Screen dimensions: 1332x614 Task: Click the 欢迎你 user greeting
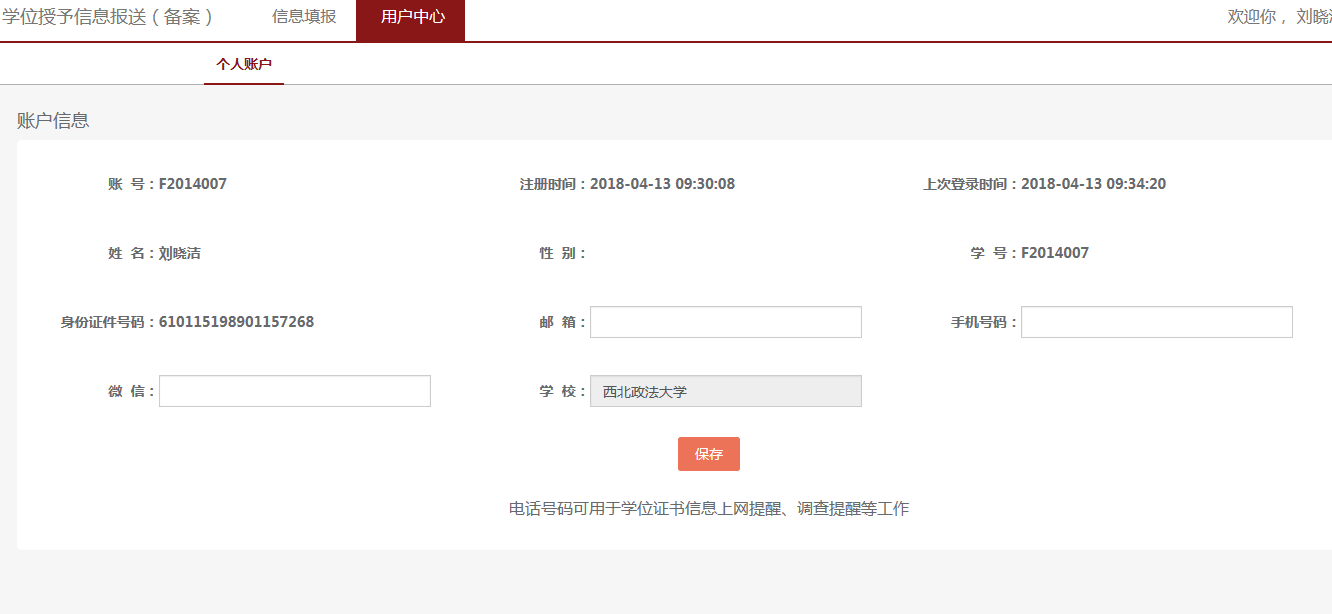click(1280, 17)
